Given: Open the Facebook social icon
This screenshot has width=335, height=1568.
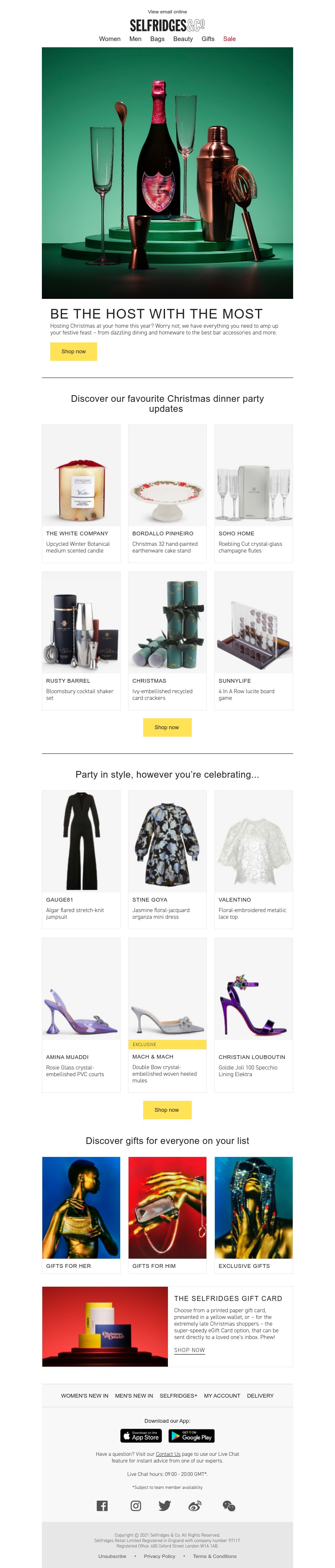Looking at the screenshot, I should tap(102, 1505).
